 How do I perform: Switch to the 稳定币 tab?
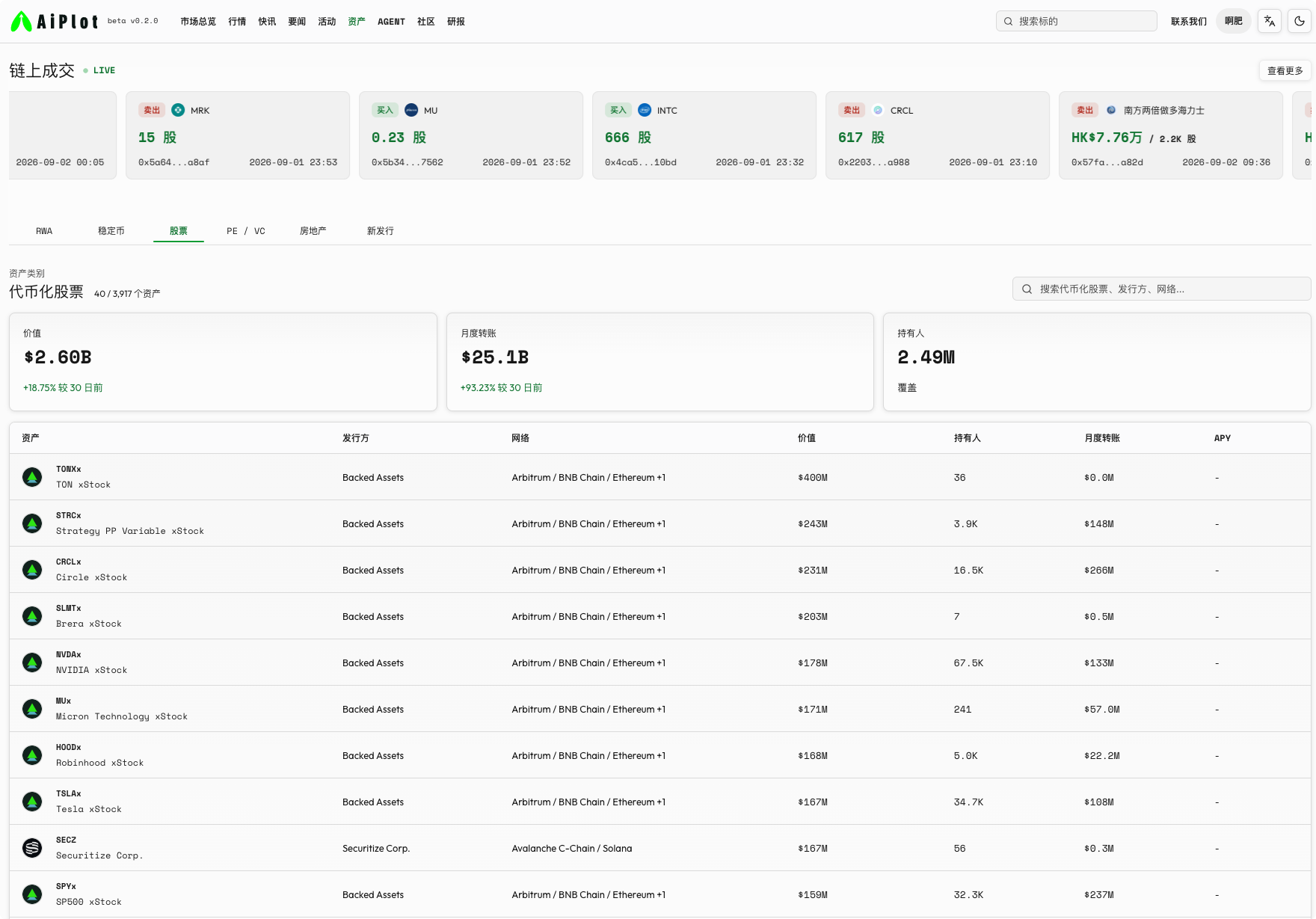click(111, 231)
